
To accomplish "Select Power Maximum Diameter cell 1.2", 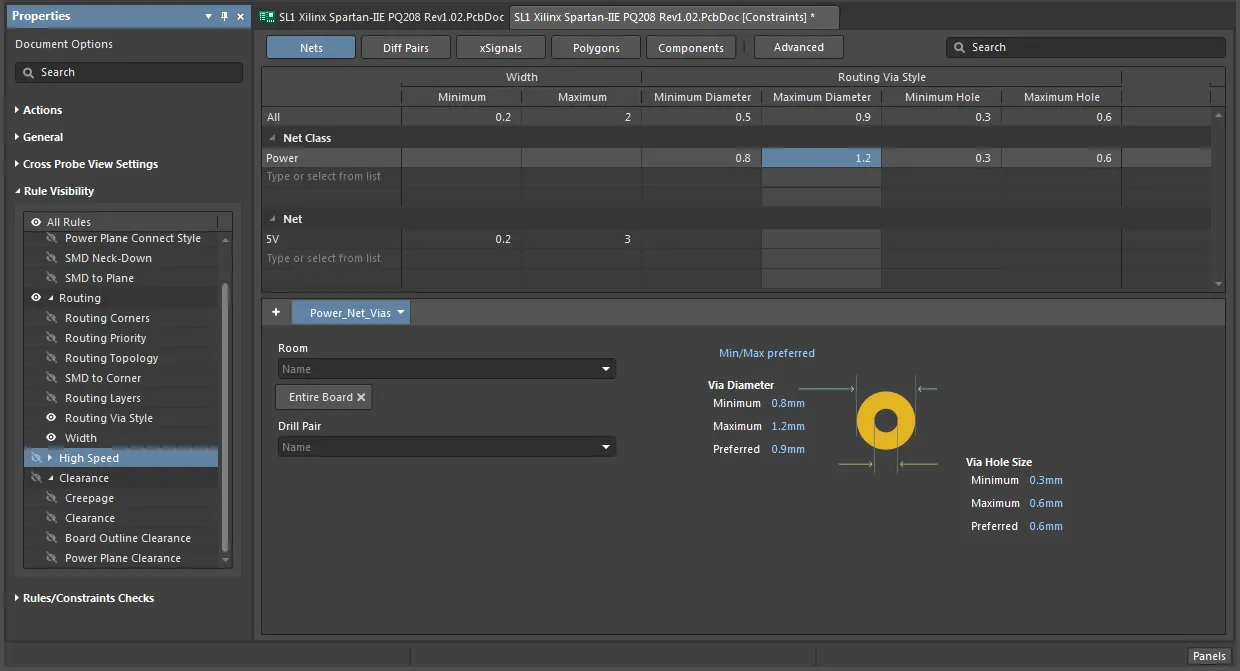I will (x=821, y=158).
